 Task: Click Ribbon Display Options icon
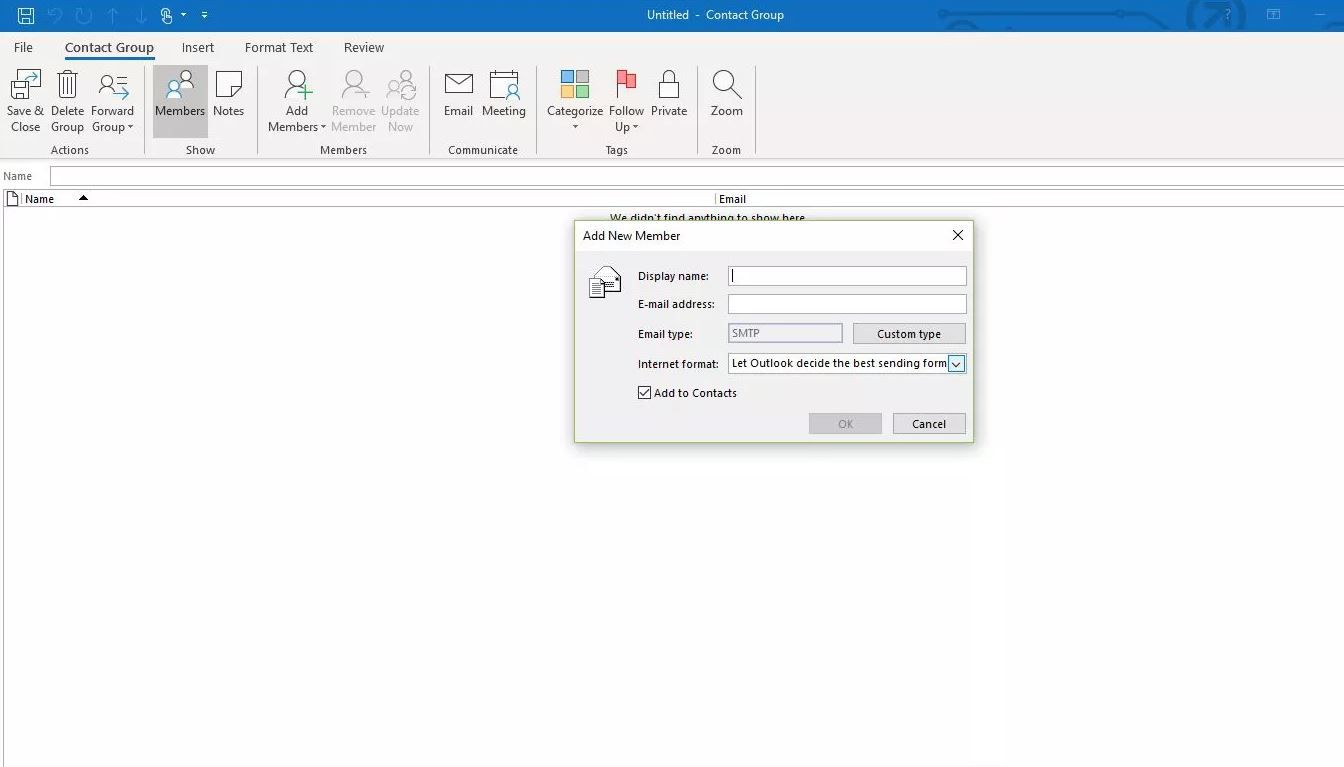pyautogui.click(x=1274, y=15)
